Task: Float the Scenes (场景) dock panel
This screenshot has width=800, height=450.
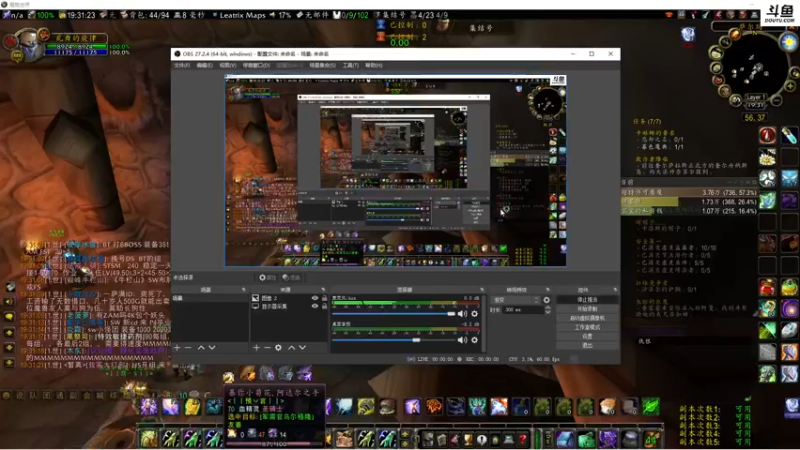Action: pyautogui.click(x=243, y=290)
